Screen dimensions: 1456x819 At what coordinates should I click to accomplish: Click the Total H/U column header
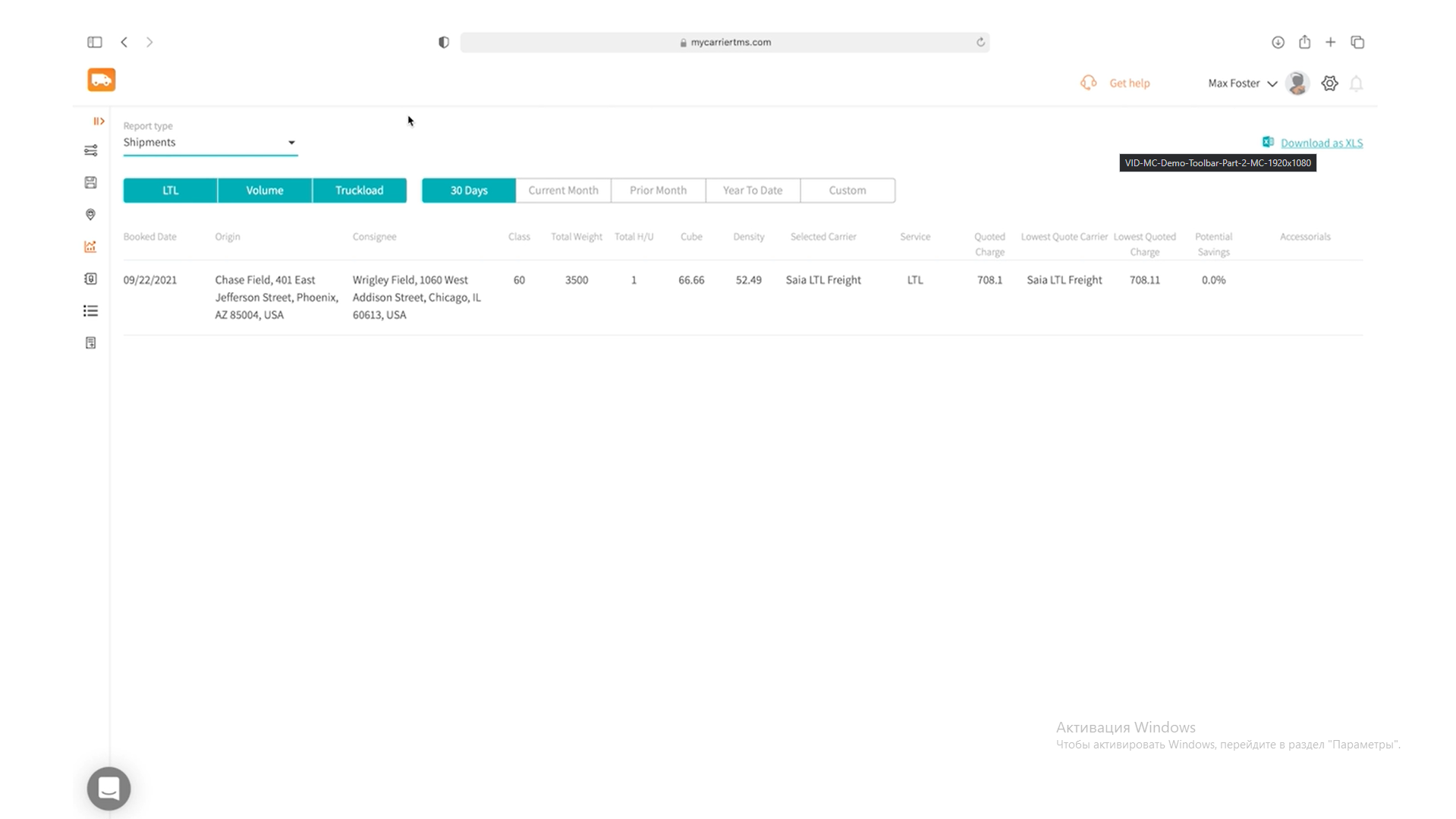point(634,236)
